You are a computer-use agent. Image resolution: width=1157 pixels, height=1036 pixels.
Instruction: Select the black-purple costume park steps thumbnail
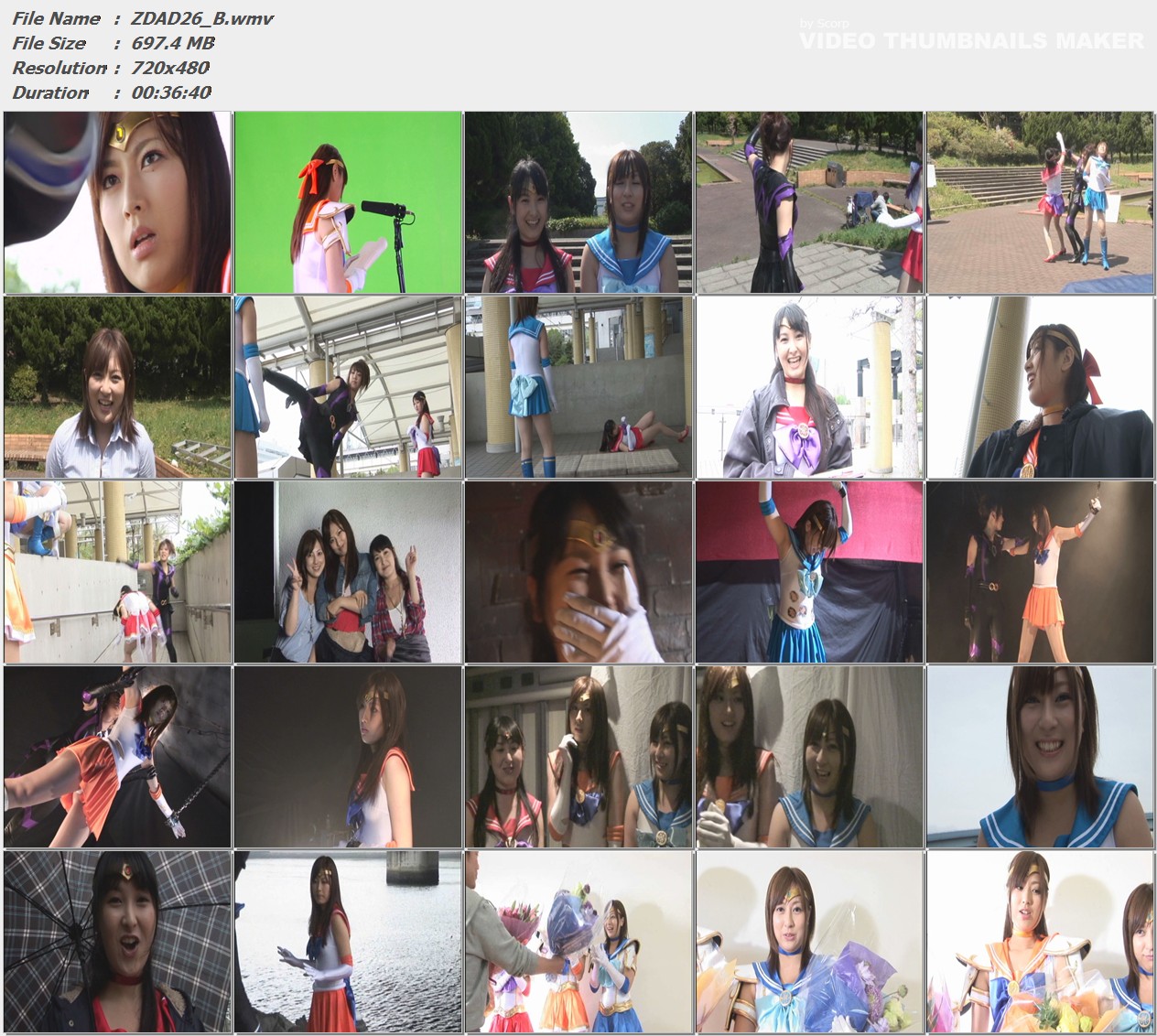[x=809, y=202]
